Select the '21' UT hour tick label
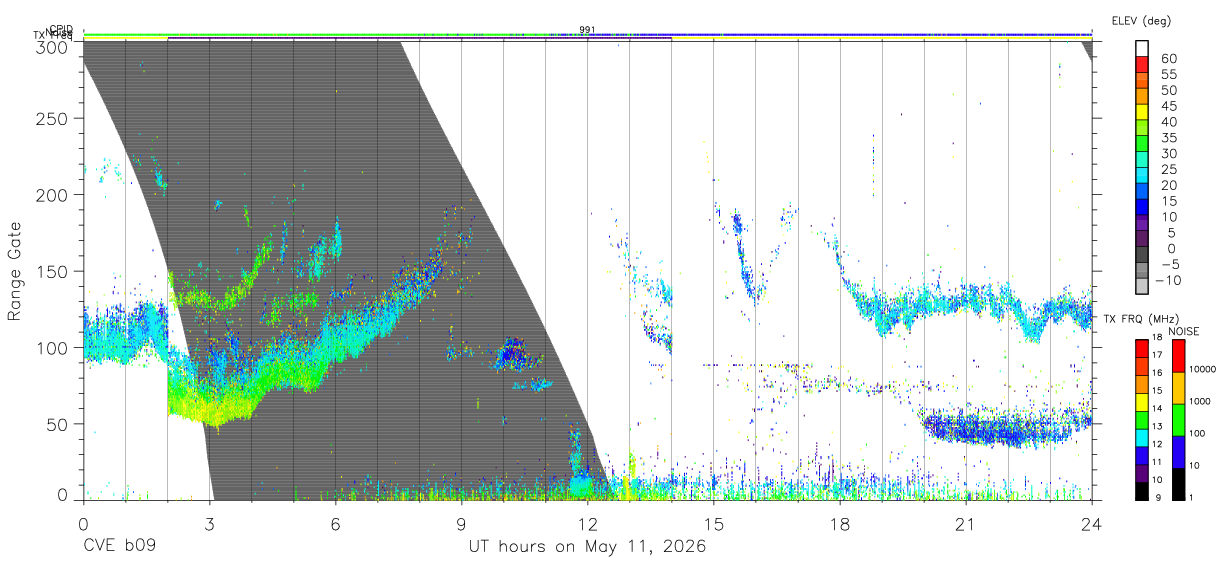This screenshot has width=1228, height=567. pos(966,523)
